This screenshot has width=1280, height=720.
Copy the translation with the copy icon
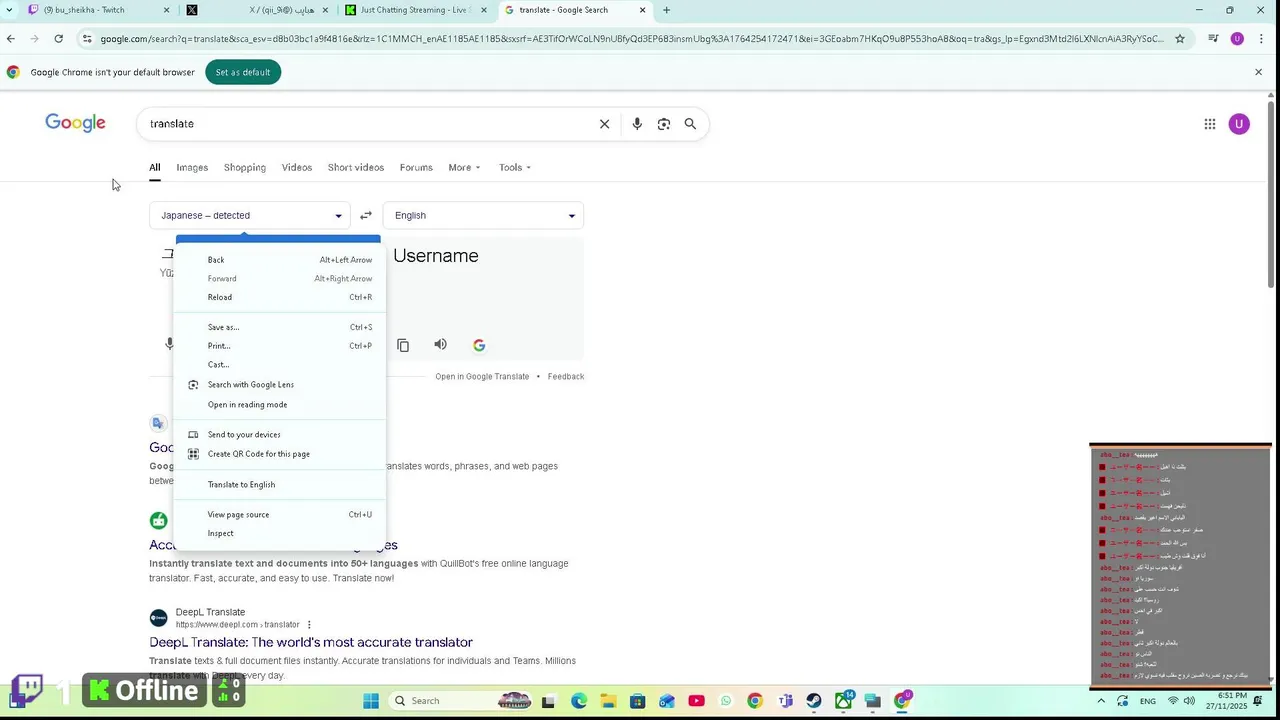(x=403, y=345)
